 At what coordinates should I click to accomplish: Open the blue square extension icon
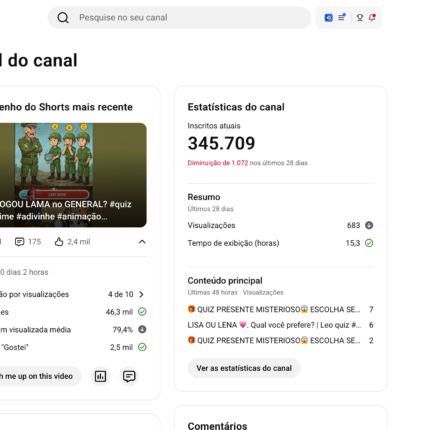(328, 18)
